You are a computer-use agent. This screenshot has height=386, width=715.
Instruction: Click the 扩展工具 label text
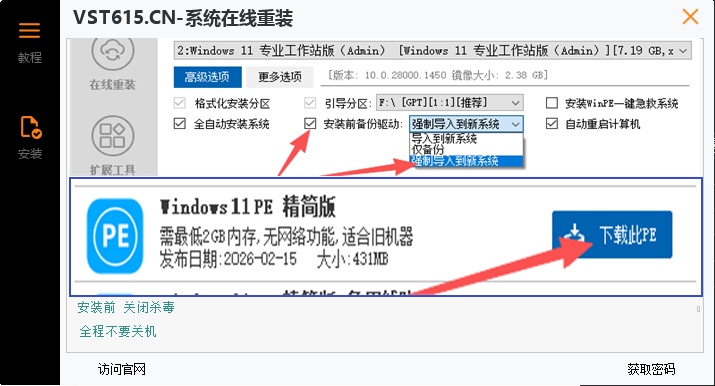113,170
